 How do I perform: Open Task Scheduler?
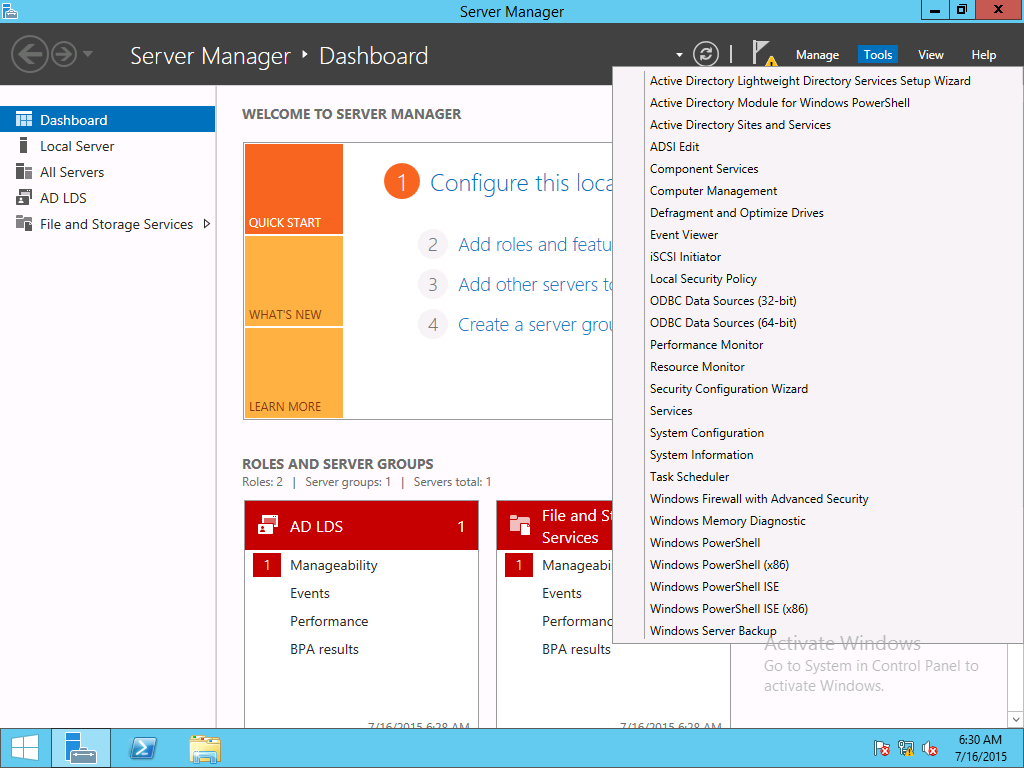689,477
